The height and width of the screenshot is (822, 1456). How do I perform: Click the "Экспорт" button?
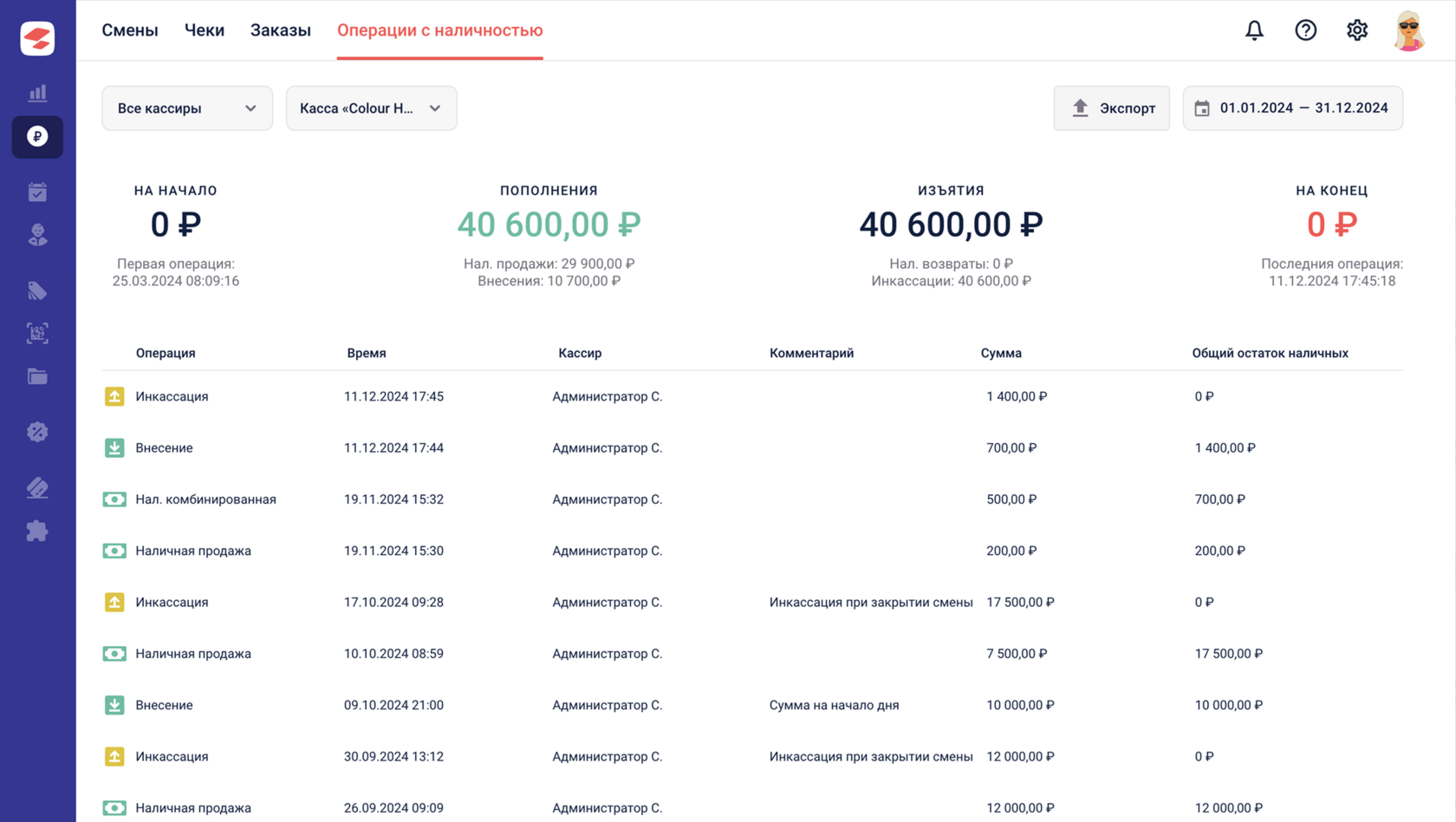pyautogui.click(x=1111, y=108)
